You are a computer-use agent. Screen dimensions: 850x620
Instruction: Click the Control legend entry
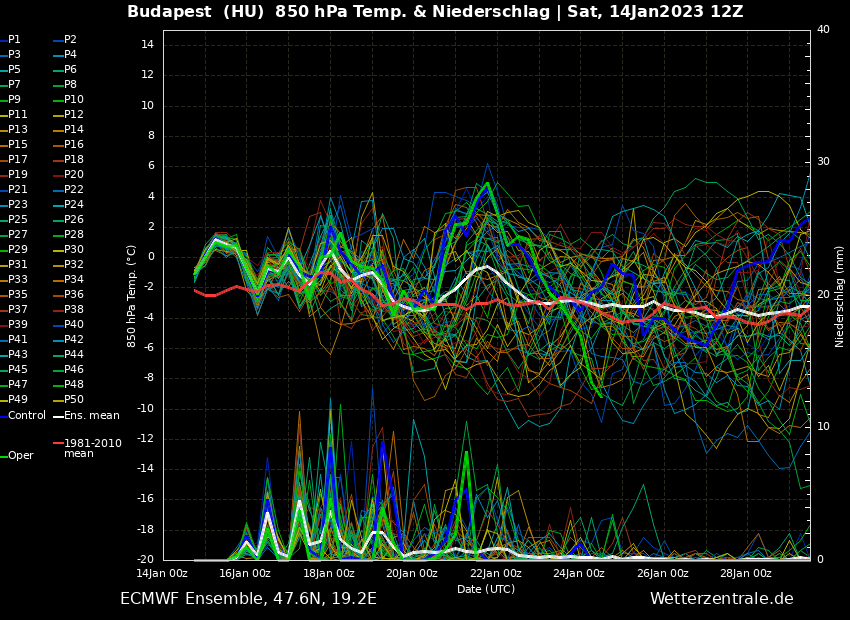pyautogui.click(x=27, y=415)
